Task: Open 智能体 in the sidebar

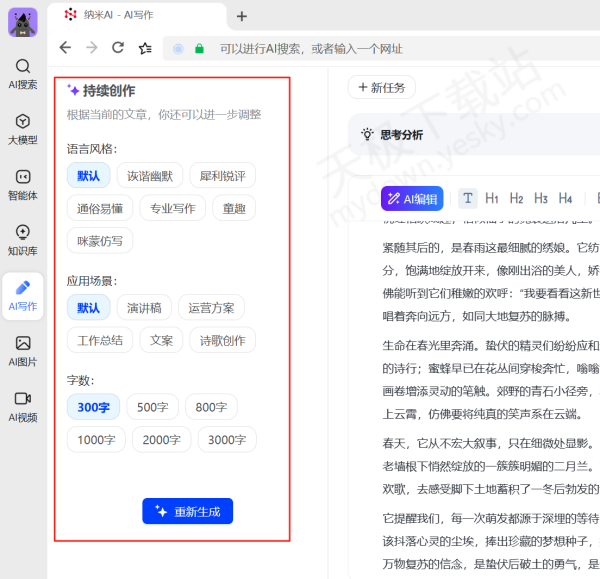Action: coord(23,185)
